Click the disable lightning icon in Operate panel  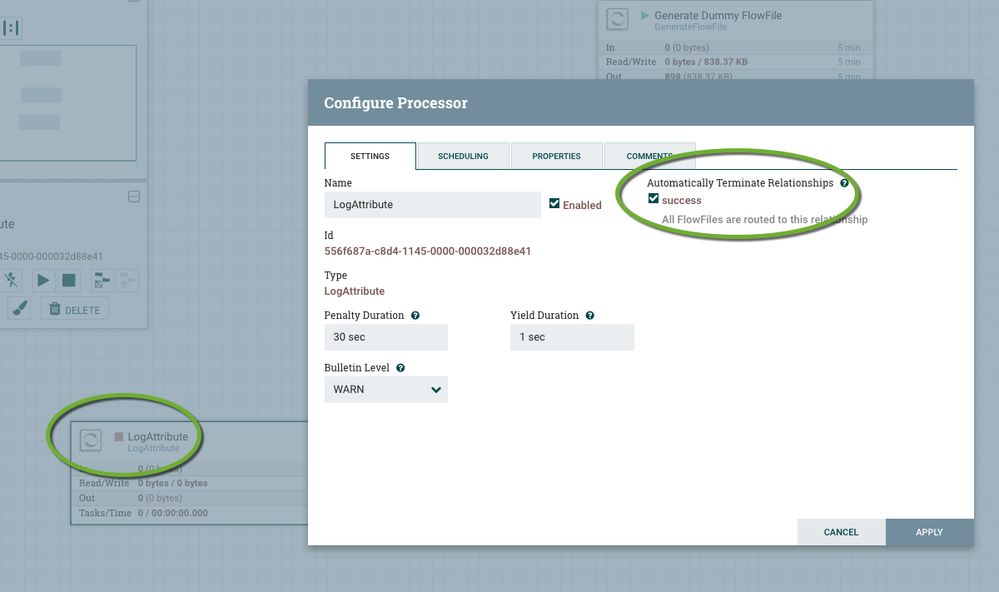click(x=11, y=280)
